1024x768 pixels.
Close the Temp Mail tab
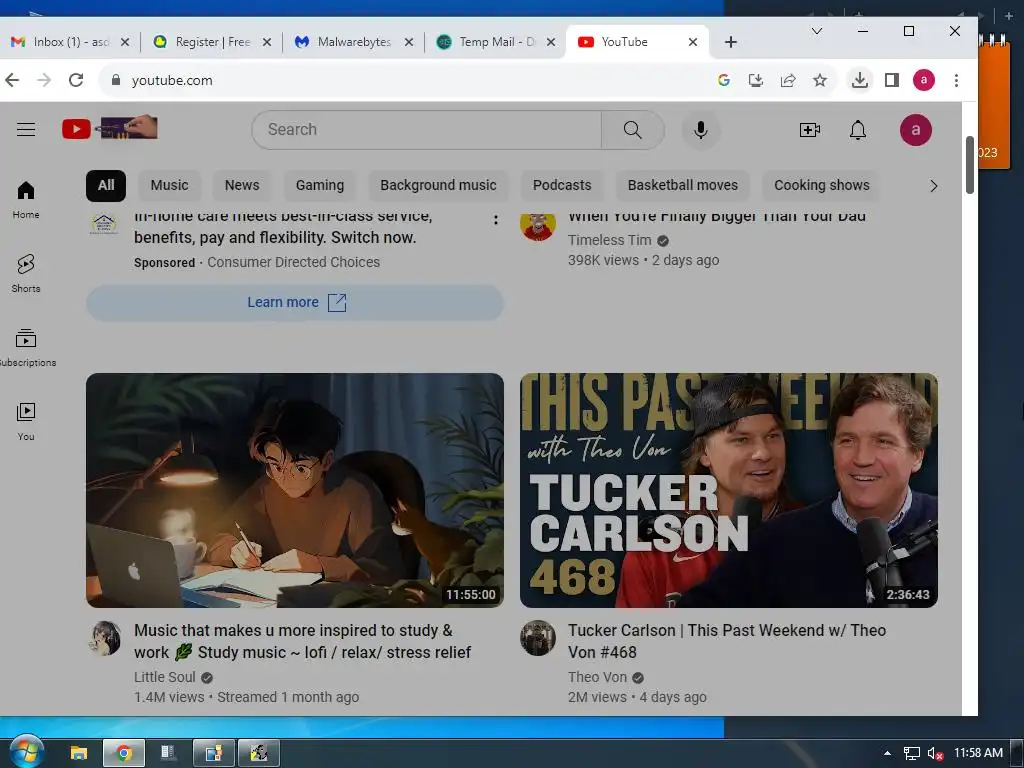(x=551, y=42)
